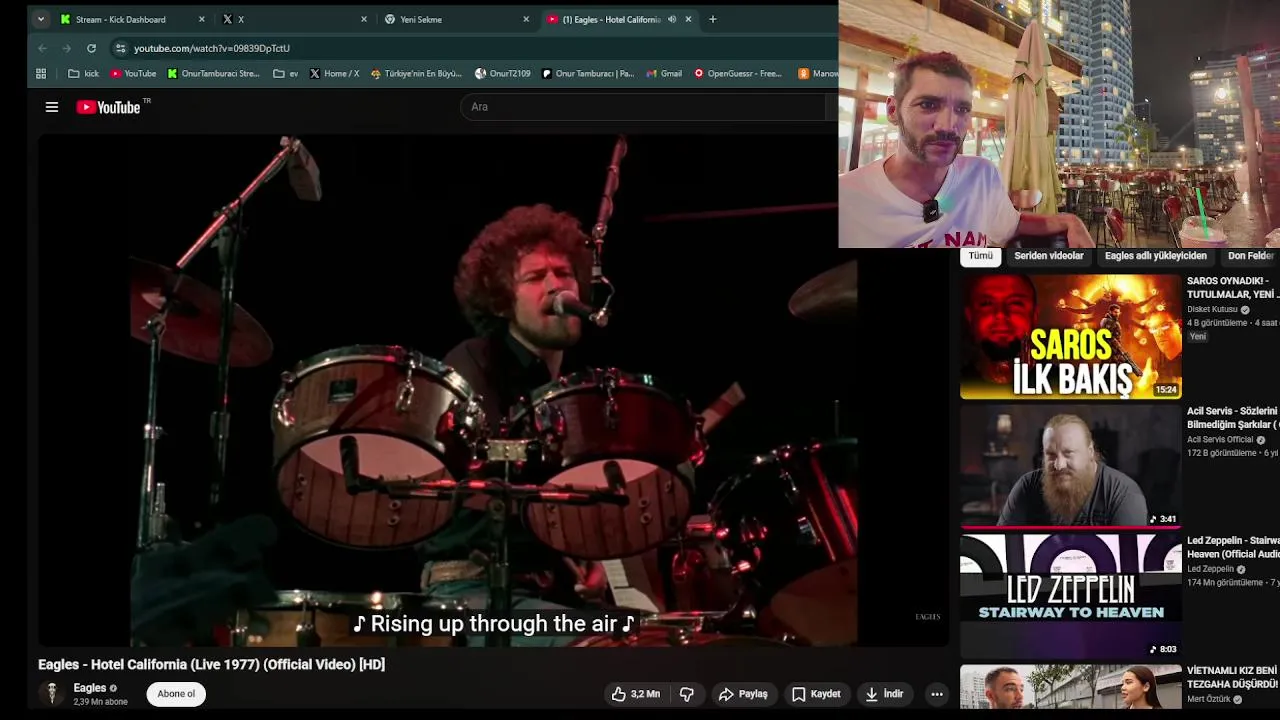
Task: Select the Seriden videolar filter chip
Action: (x=1049, y=256)
